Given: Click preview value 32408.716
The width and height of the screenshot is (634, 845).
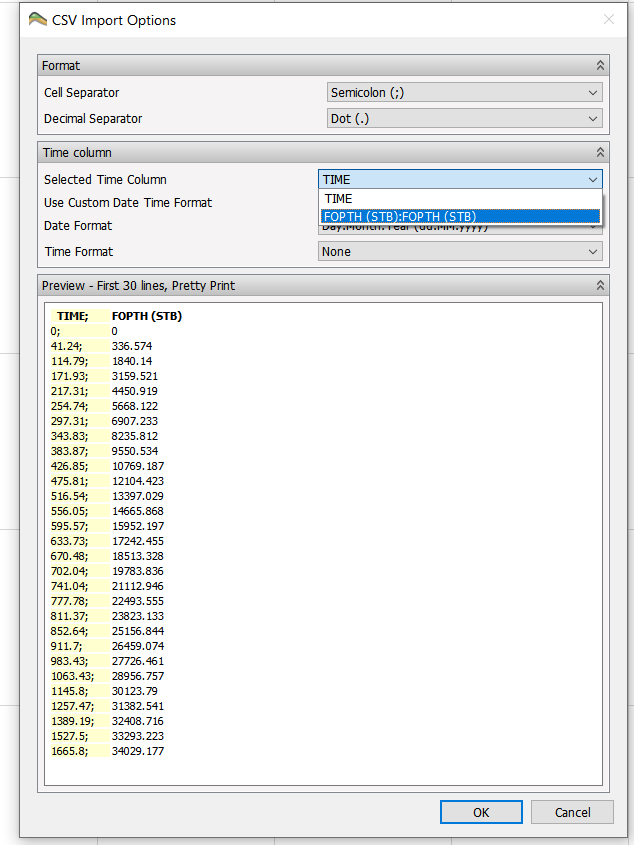Looking at the screenshot, I should (138, 721).
